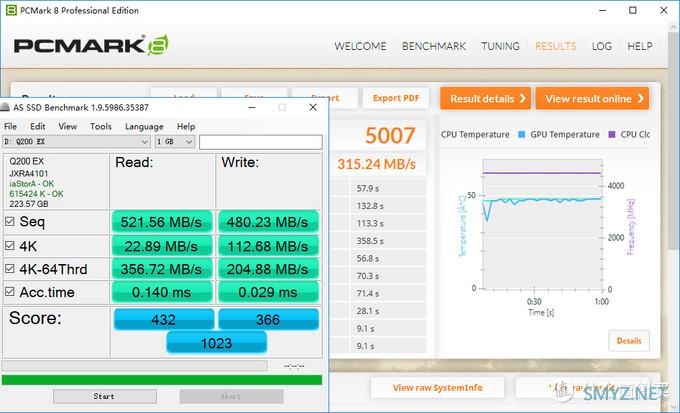Toggle the Seq test checkbox
This screenshot has width=680, height=413.
(x=10, y=222)
